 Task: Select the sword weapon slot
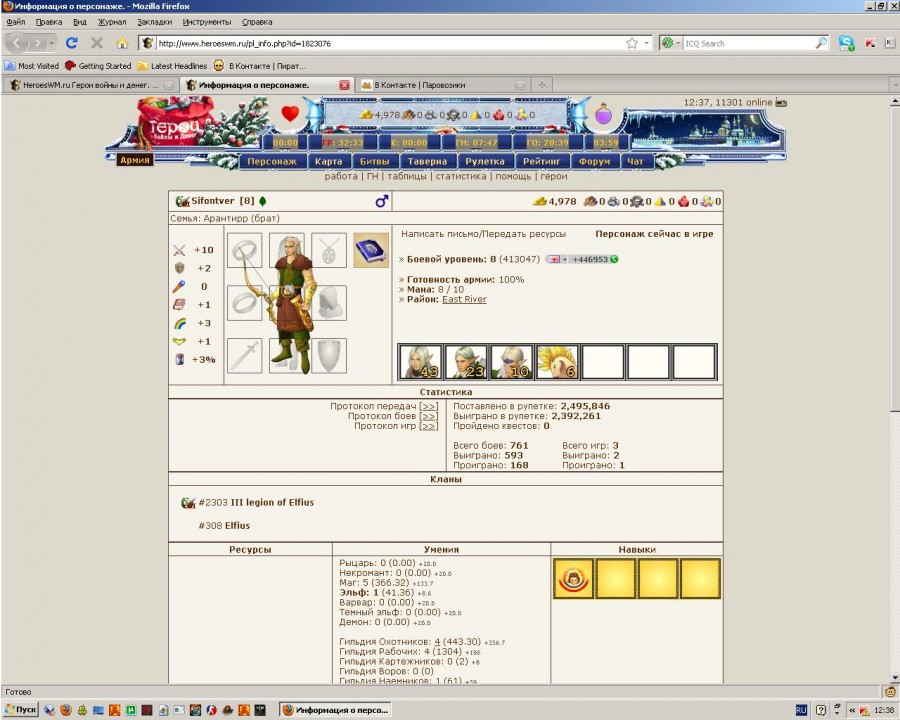245,355
